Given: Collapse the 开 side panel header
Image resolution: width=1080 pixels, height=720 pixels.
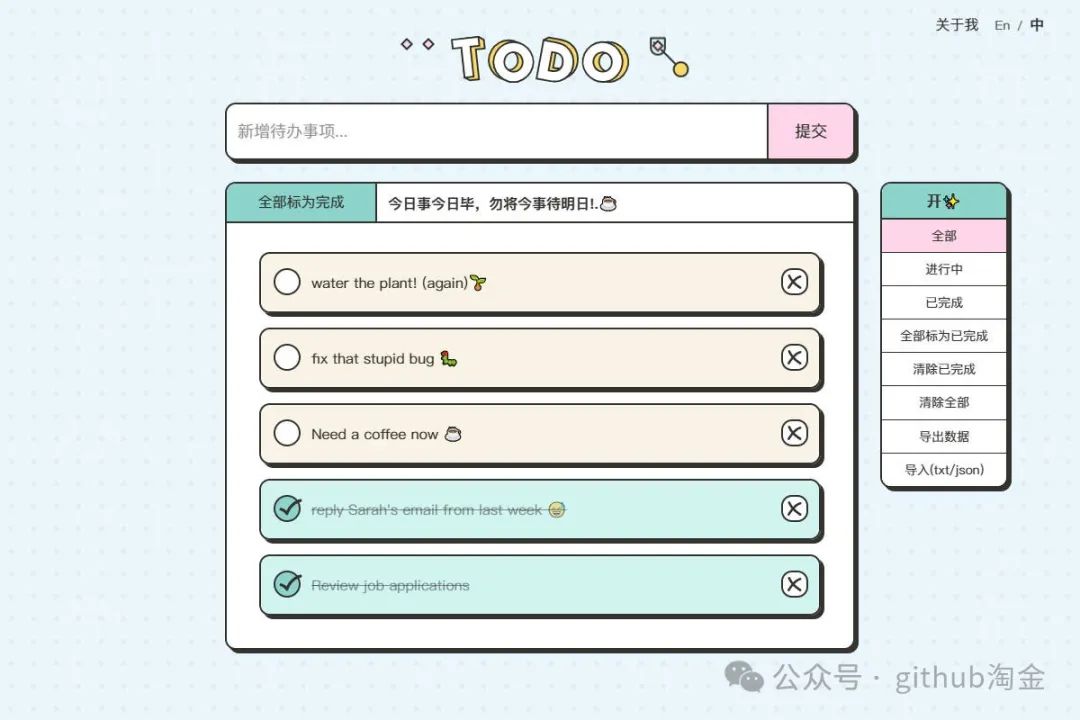Looking at the screenshot, I should (944, 201).
